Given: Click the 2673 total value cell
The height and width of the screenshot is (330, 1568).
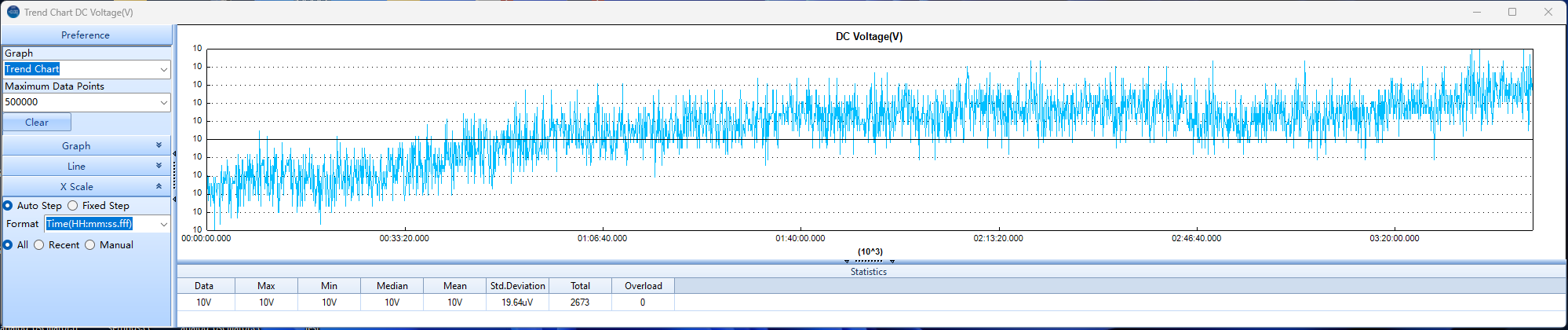Looking at the screenshot, I should pos(580,302).
